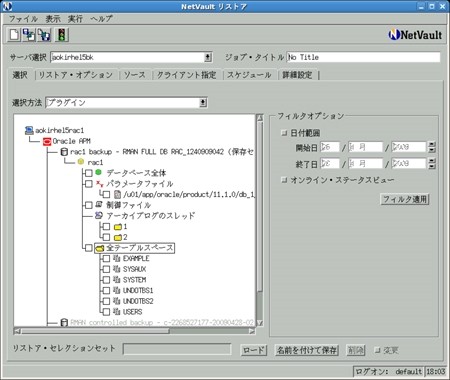Click the SYSAUX tablespace icon
Image resolution: width=450 pixels, height=380 pixels.
click(116, 269)
